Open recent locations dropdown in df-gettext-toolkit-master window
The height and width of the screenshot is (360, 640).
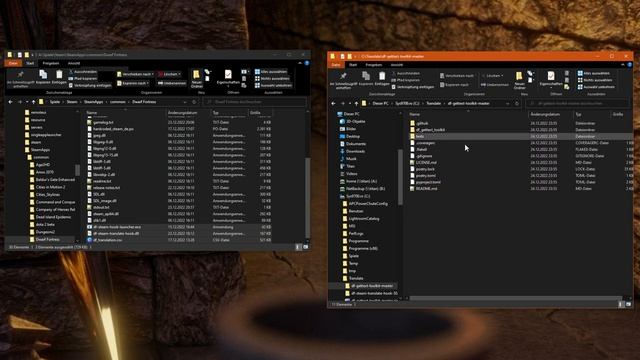[x=350, y=104]
